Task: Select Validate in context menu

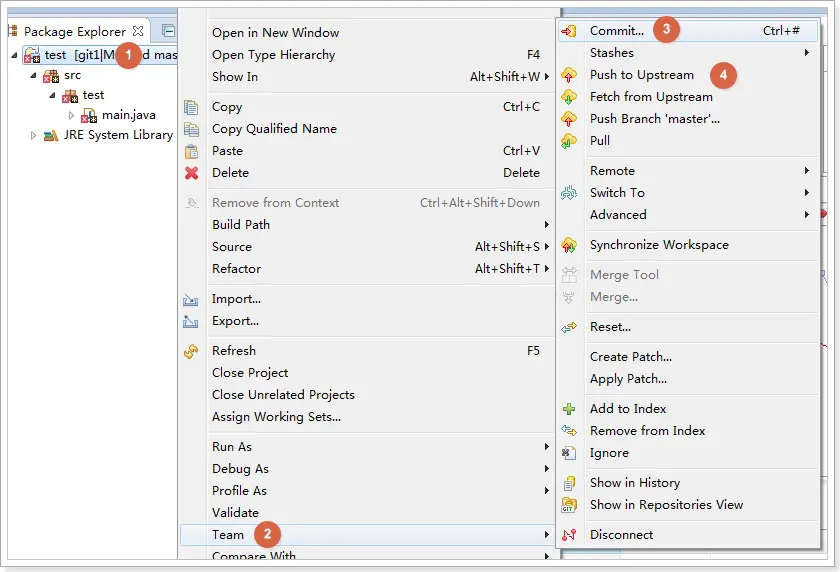Action: 367,513
